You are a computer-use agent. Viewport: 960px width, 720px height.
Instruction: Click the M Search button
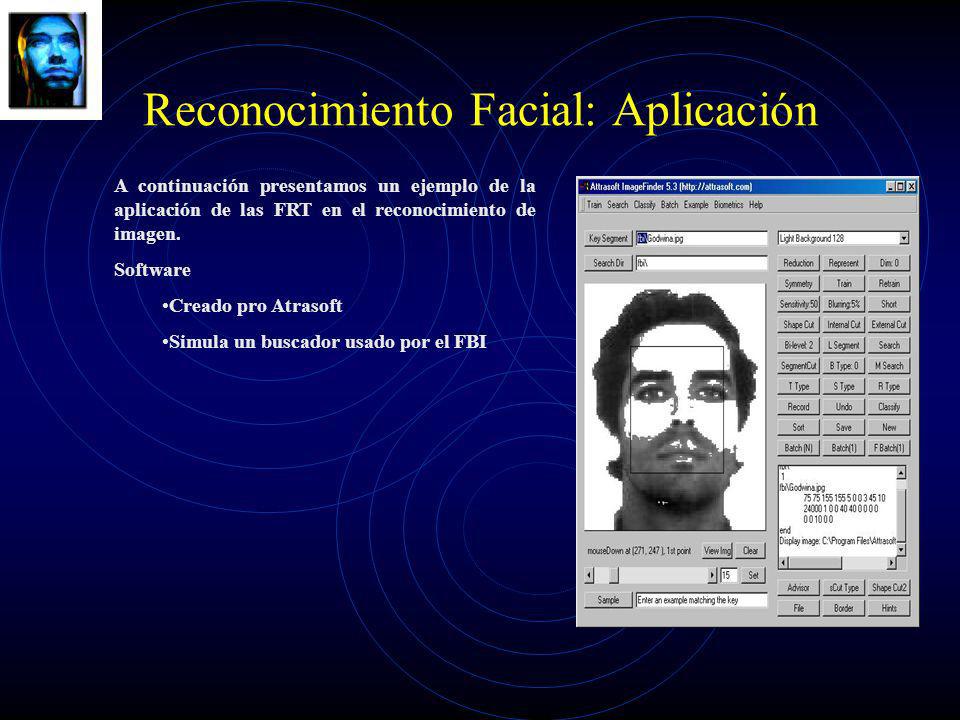[889, 366]
